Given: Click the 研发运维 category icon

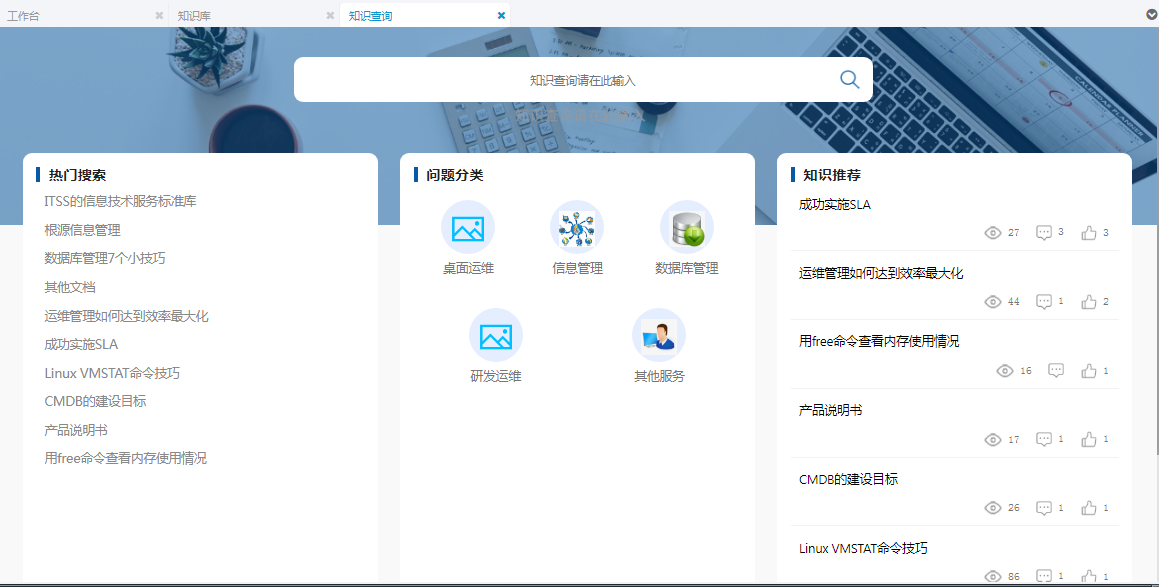Looking at the screenshot, I should click(x=496, y=337).
